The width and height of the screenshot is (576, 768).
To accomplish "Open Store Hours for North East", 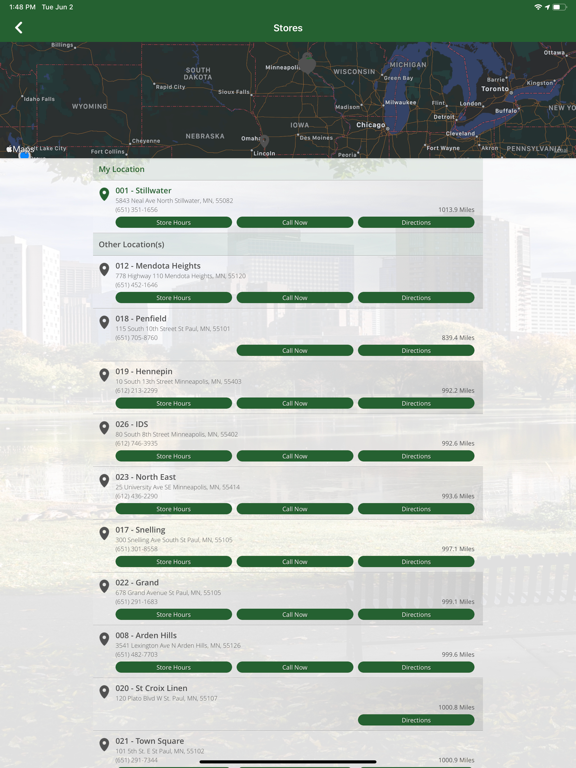I will tap(173, 509).
